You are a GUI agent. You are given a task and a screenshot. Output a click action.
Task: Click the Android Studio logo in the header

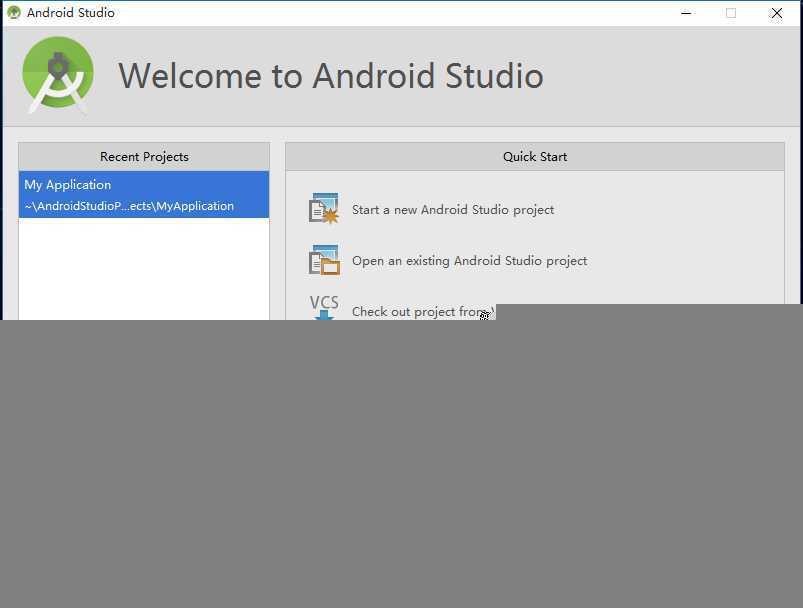pos(58,74)
